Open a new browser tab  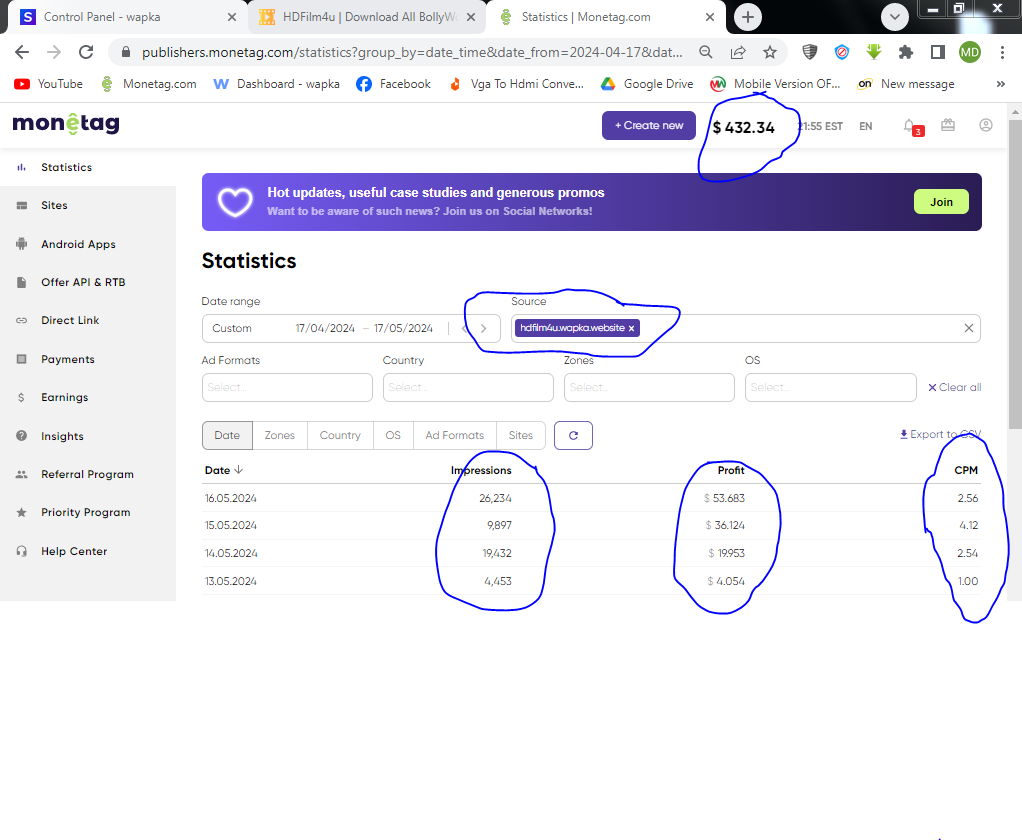coord(748,17)
